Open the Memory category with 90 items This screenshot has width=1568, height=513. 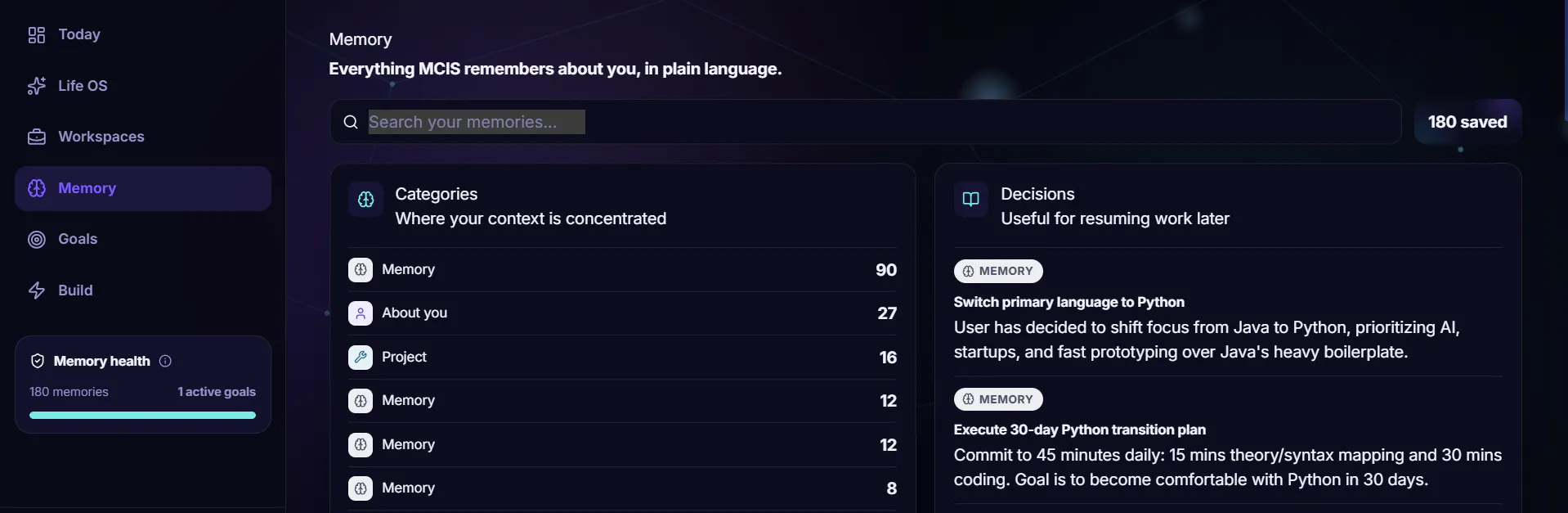[x=623, y=270]
